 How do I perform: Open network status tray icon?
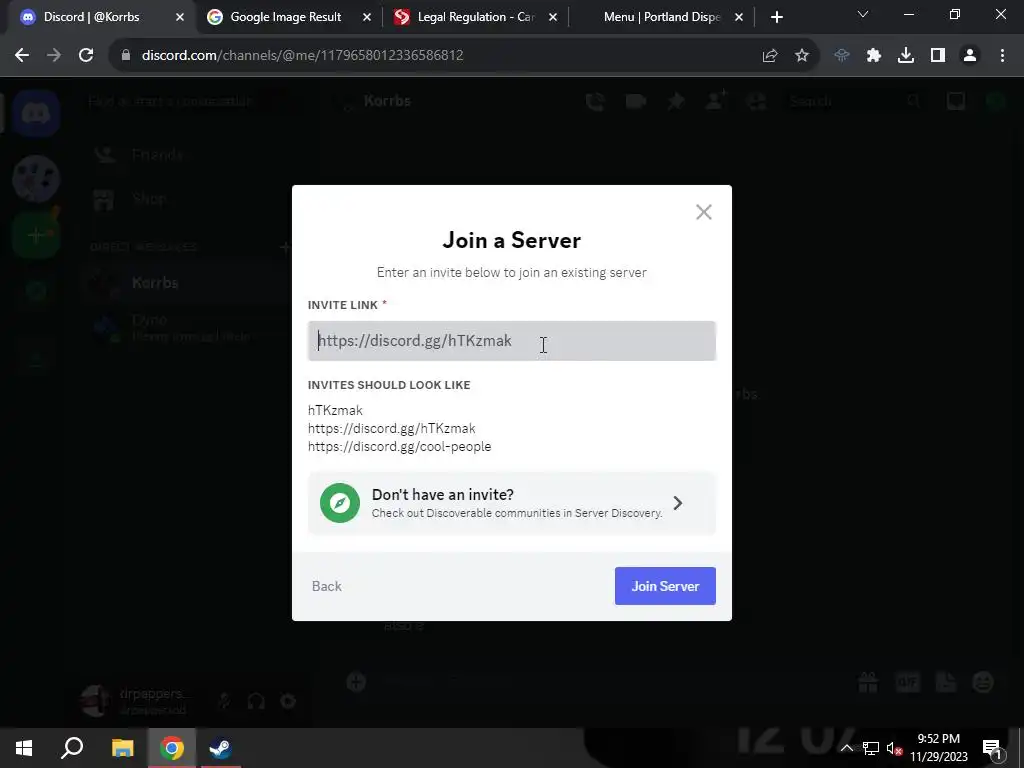pos(871,748)
